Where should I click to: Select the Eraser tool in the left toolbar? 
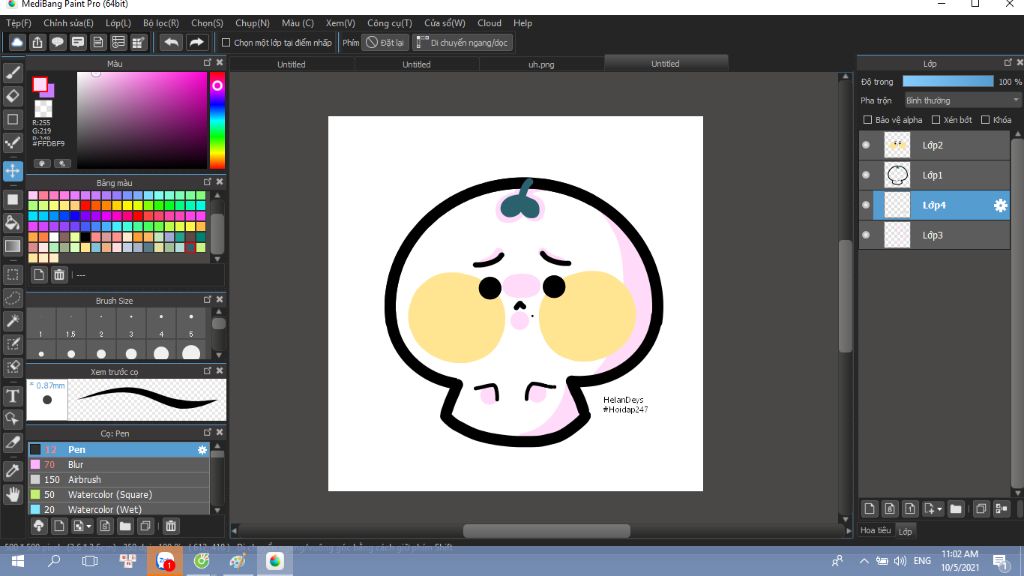pyautogui.click(x=12, y=96)
